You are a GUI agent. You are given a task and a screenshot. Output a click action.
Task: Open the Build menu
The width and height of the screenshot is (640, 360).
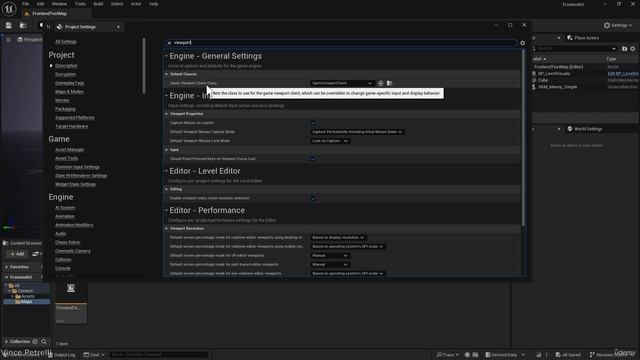pos(98,4)
